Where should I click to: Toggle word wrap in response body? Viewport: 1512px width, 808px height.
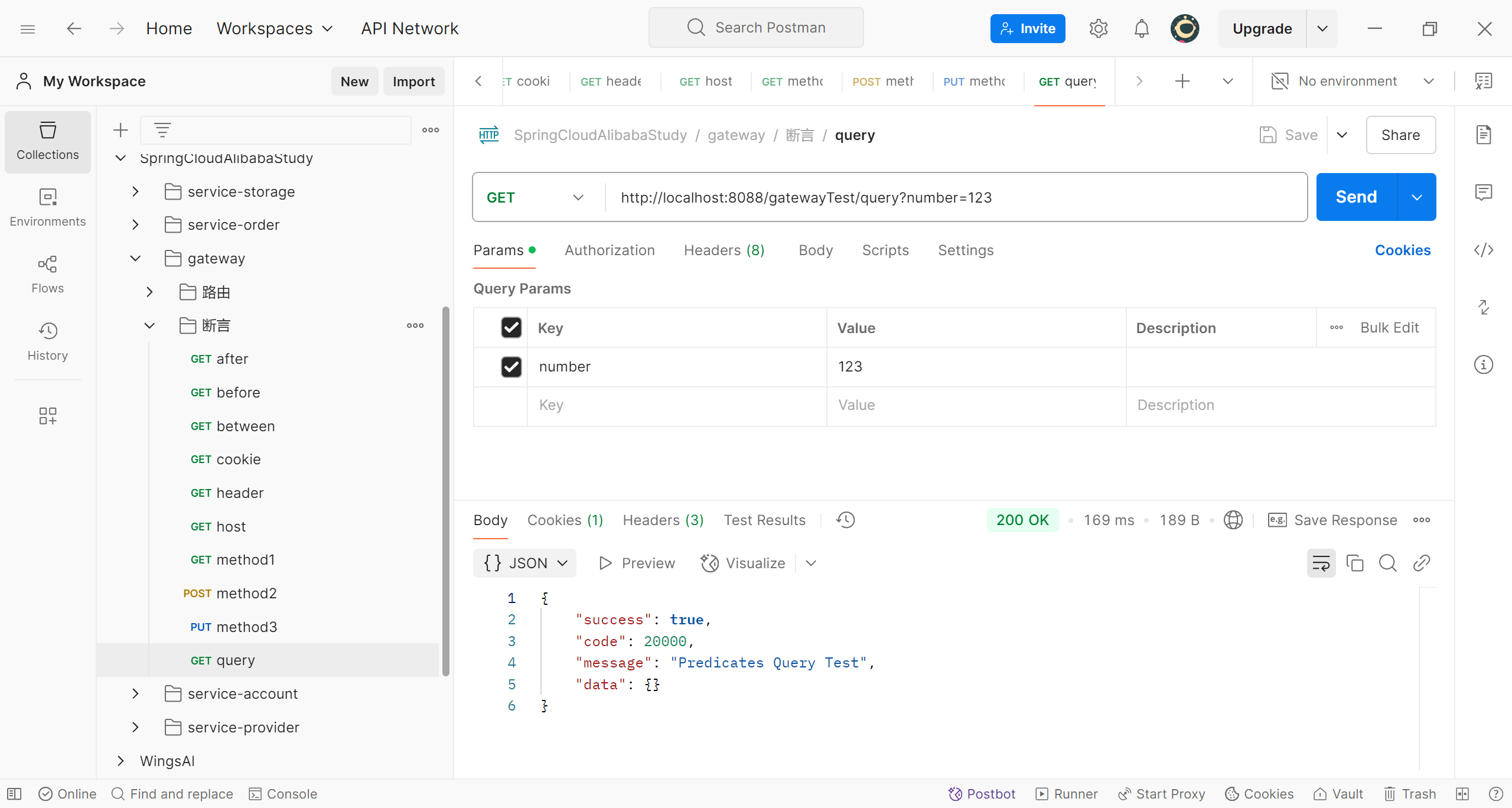pos(1321,563)
